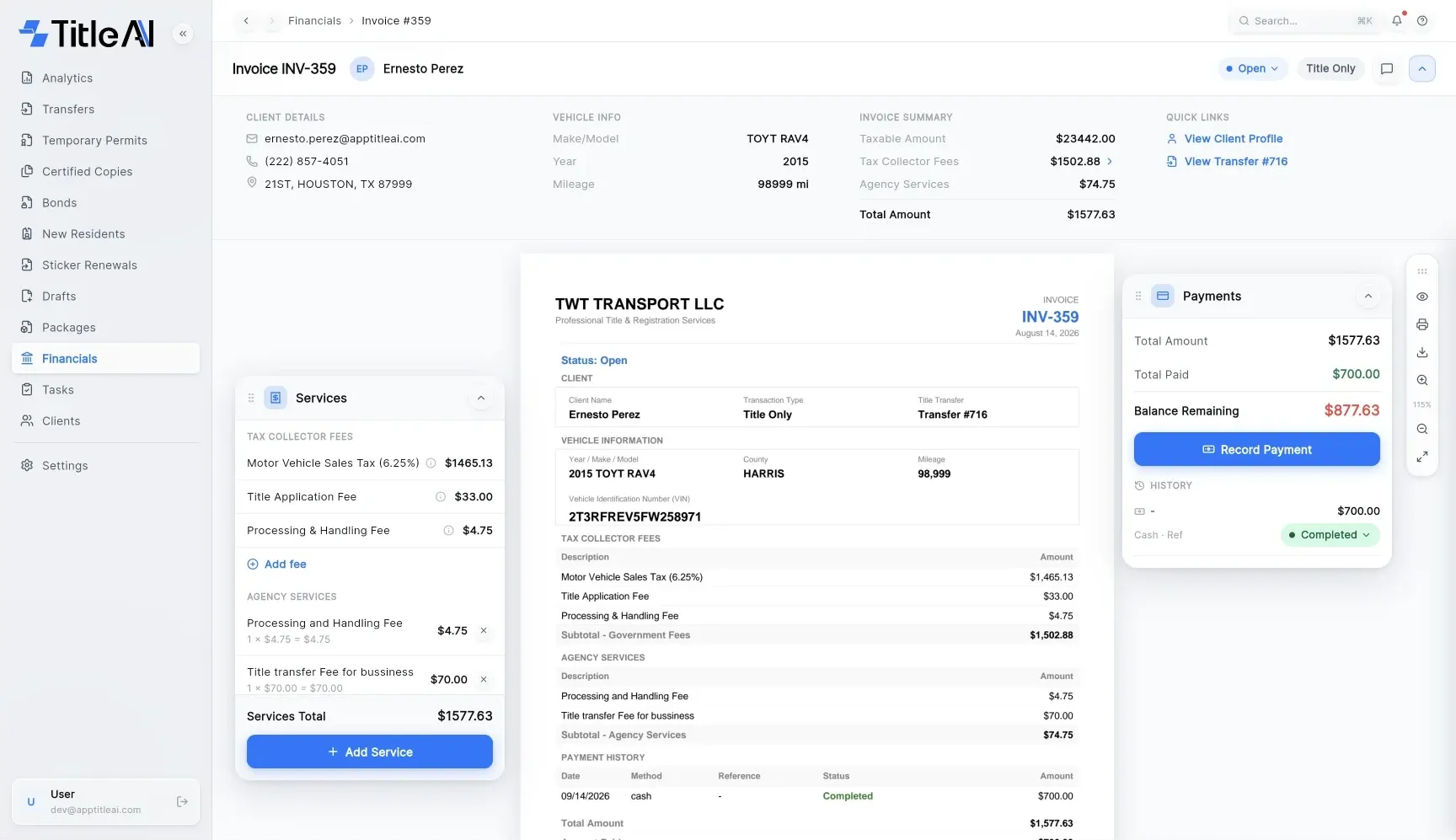
Task: Open notifications bell icon
Action: point(1397,20)
